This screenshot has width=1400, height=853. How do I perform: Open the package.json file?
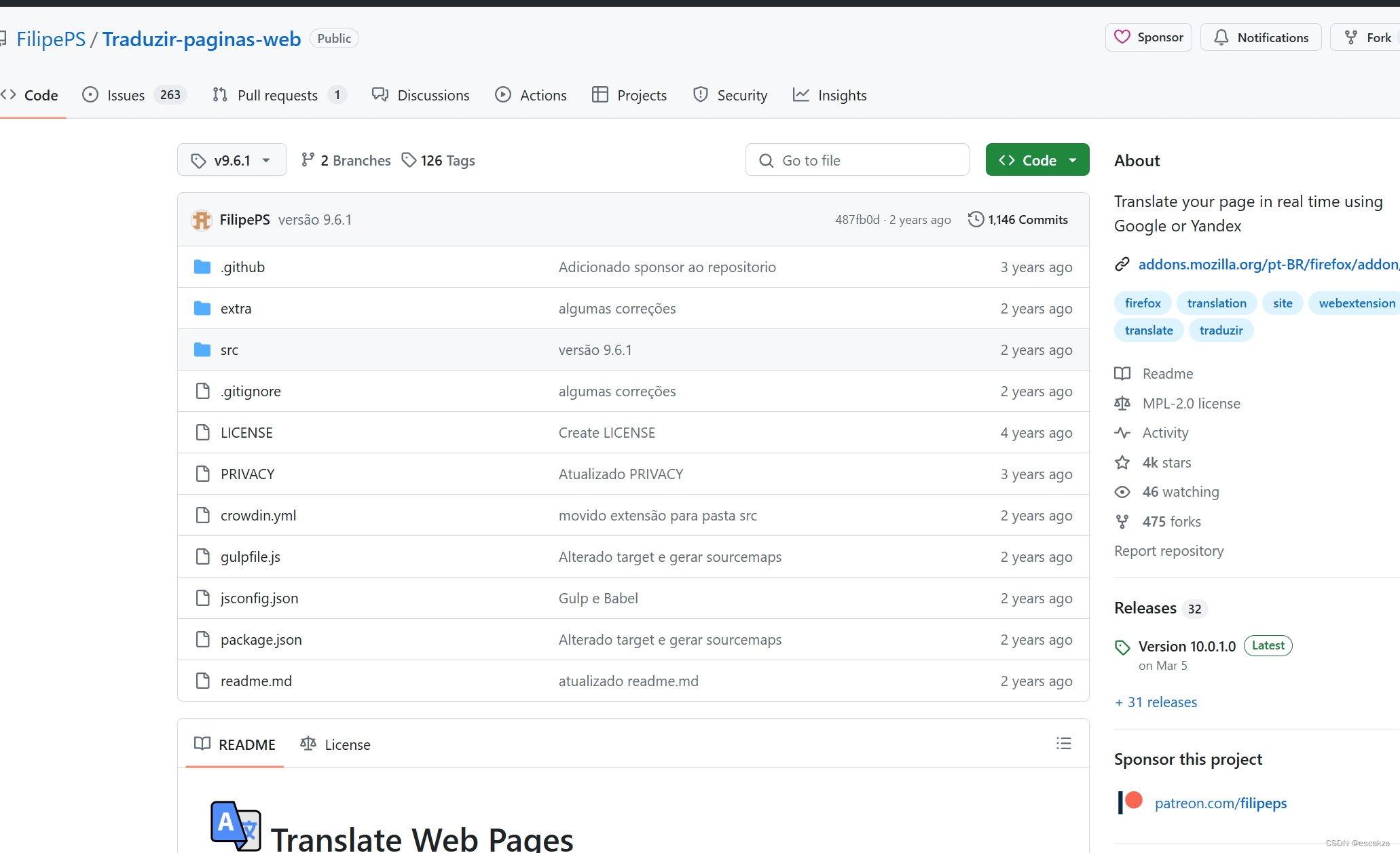(261, 640)
